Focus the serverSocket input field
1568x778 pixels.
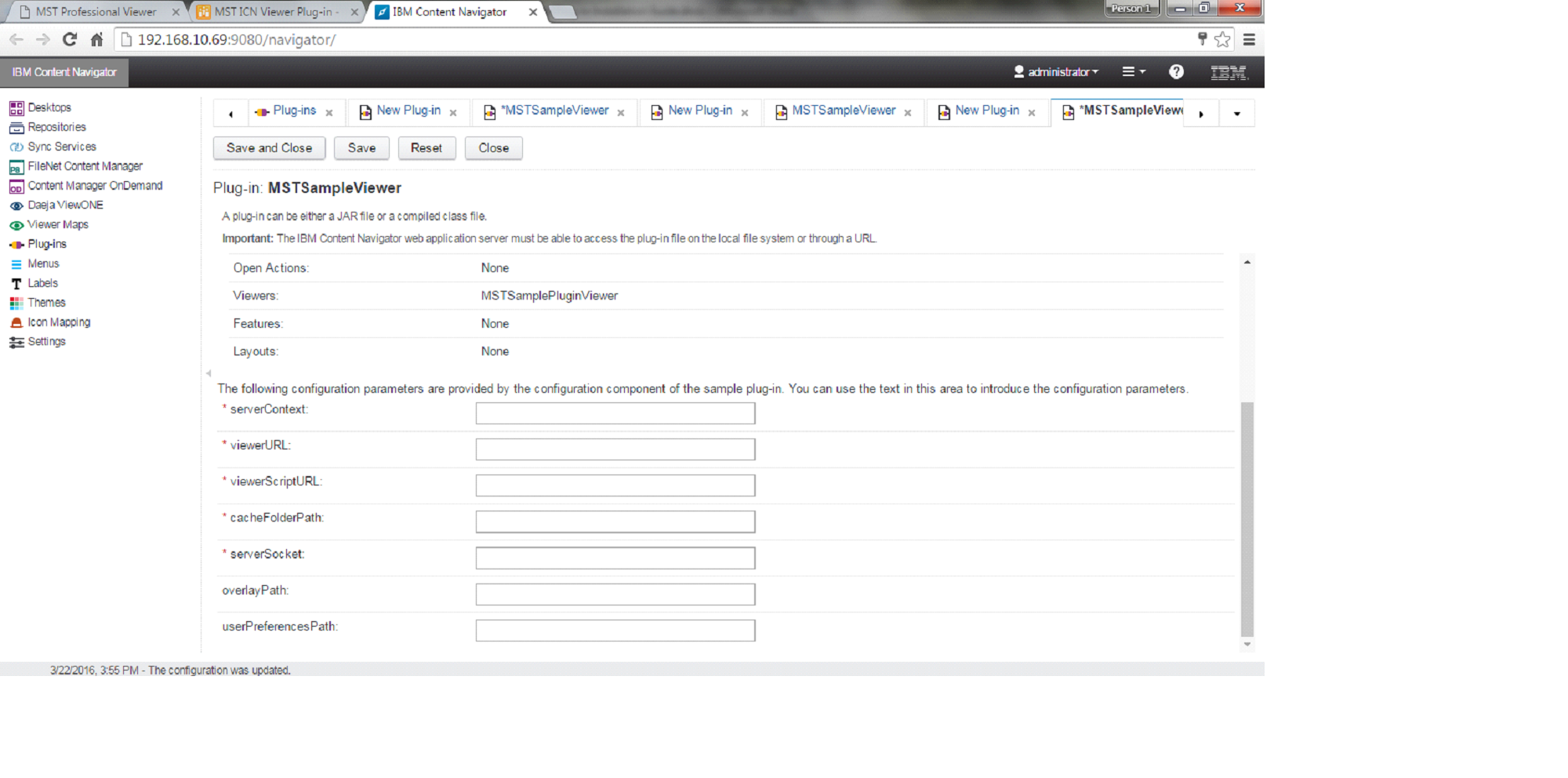click(615, 558)
